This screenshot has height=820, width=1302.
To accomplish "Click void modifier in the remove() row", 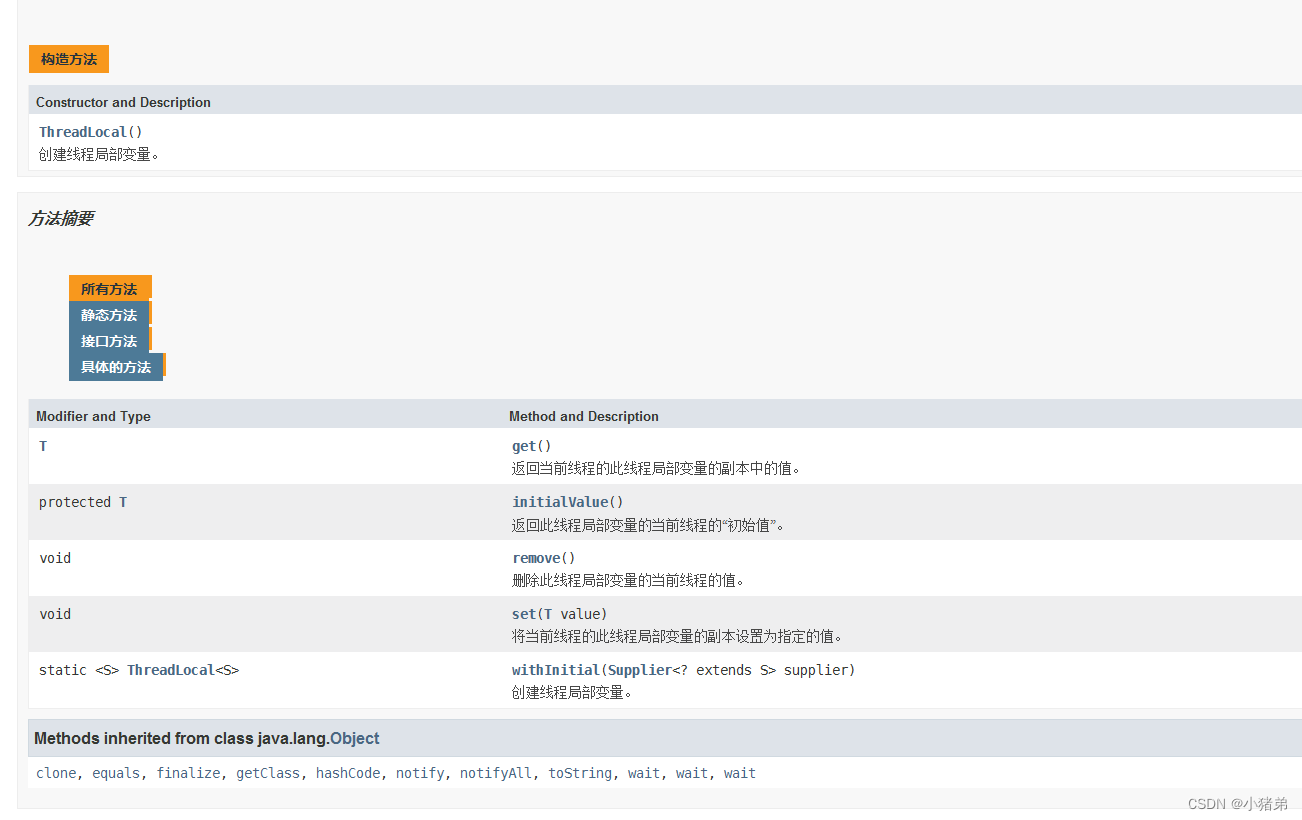I will click(55, 558).
